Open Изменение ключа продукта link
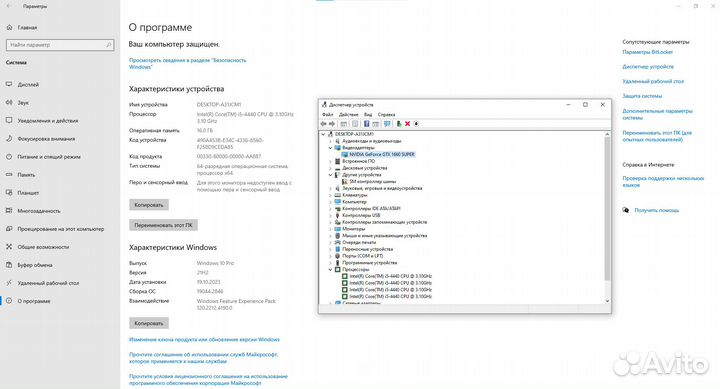This screenshot has height=389, width=720. pos(204,339)
